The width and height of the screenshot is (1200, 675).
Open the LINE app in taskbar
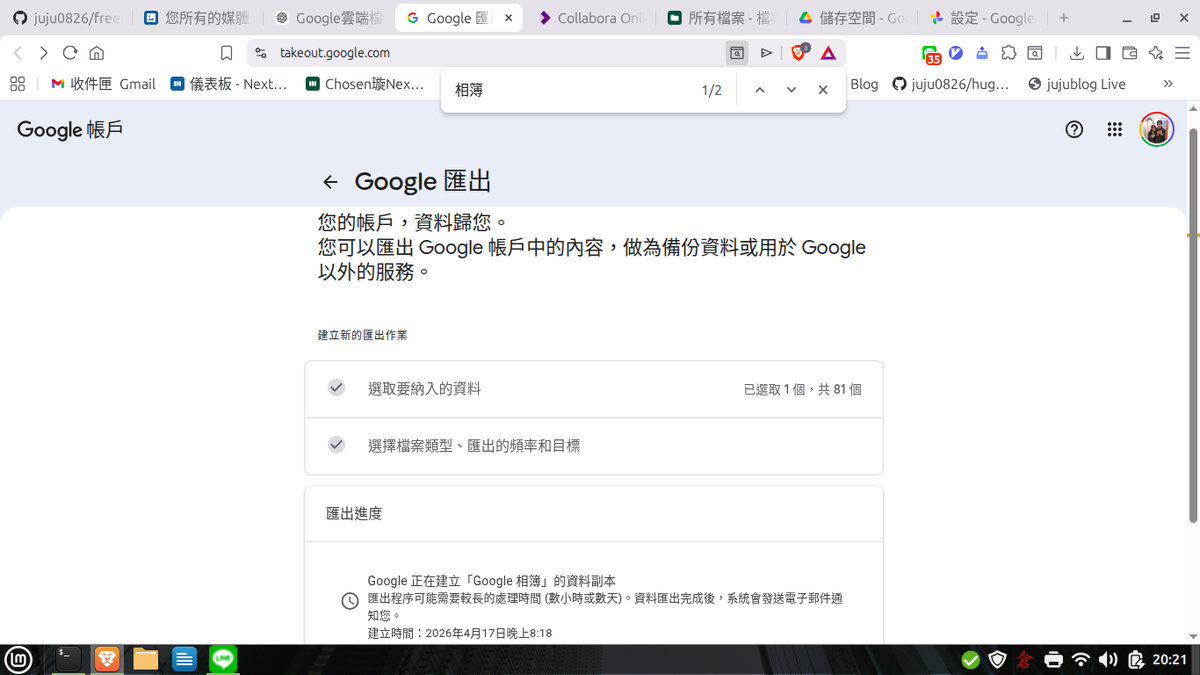pos(223,658)
